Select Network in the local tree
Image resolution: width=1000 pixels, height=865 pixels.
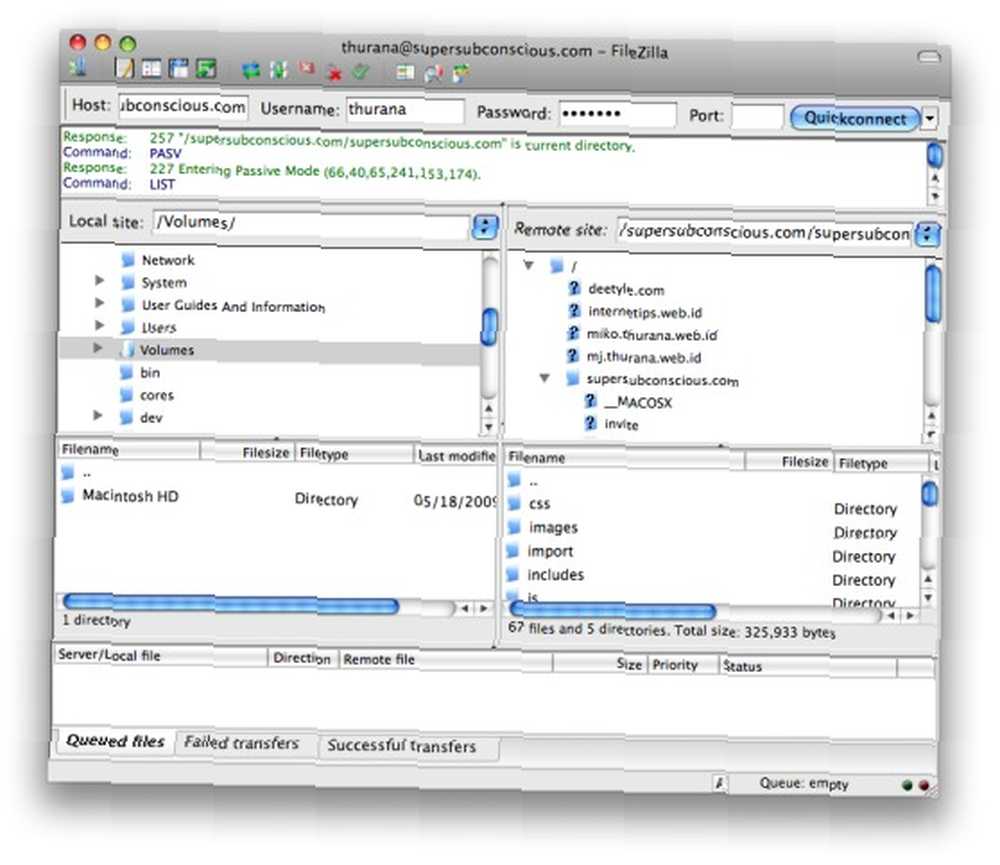[x=168, y=260]
